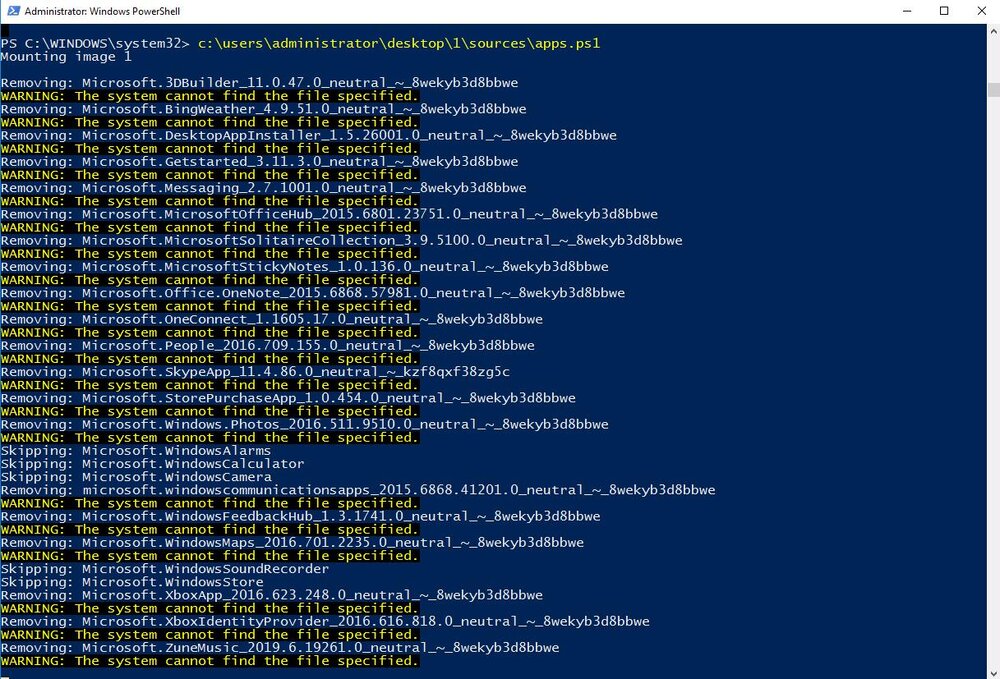Select the Removing Microsoft.ZuneMusic line
This screenshot has width=1000, height=679.
coord(280,648)
